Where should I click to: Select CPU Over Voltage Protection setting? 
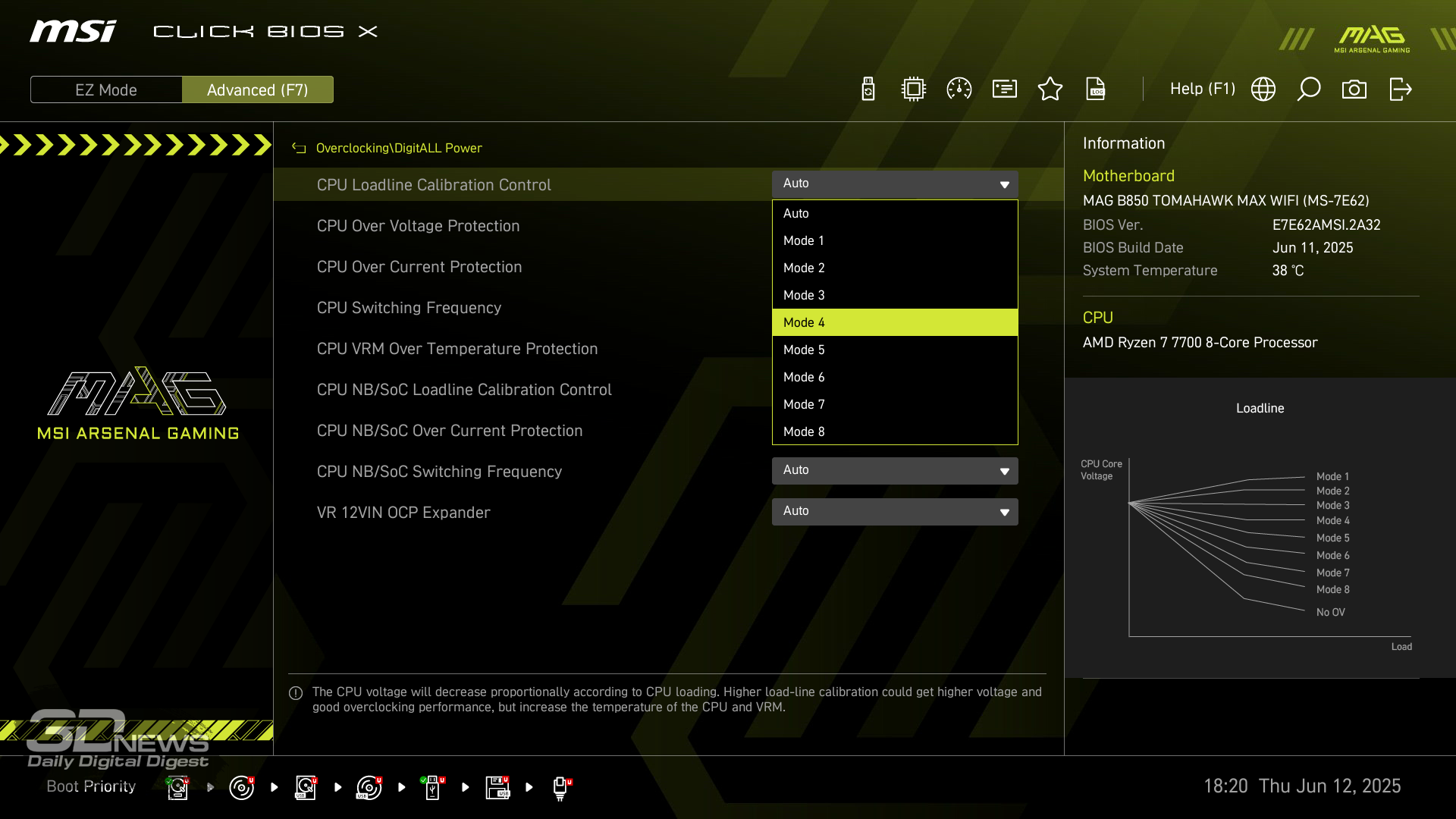[418, 226]
